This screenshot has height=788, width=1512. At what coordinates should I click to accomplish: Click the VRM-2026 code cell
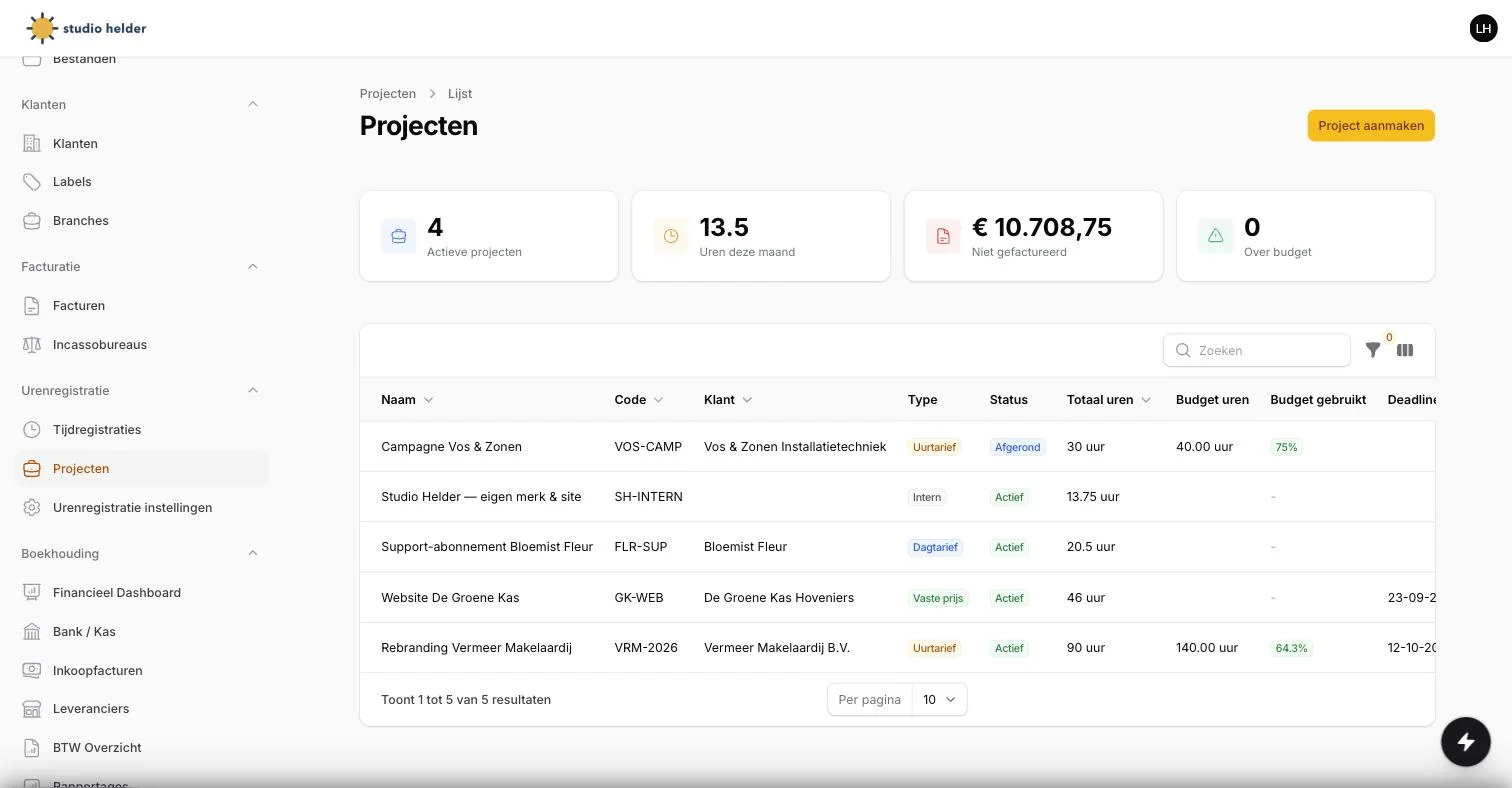(x=646, y=648)
